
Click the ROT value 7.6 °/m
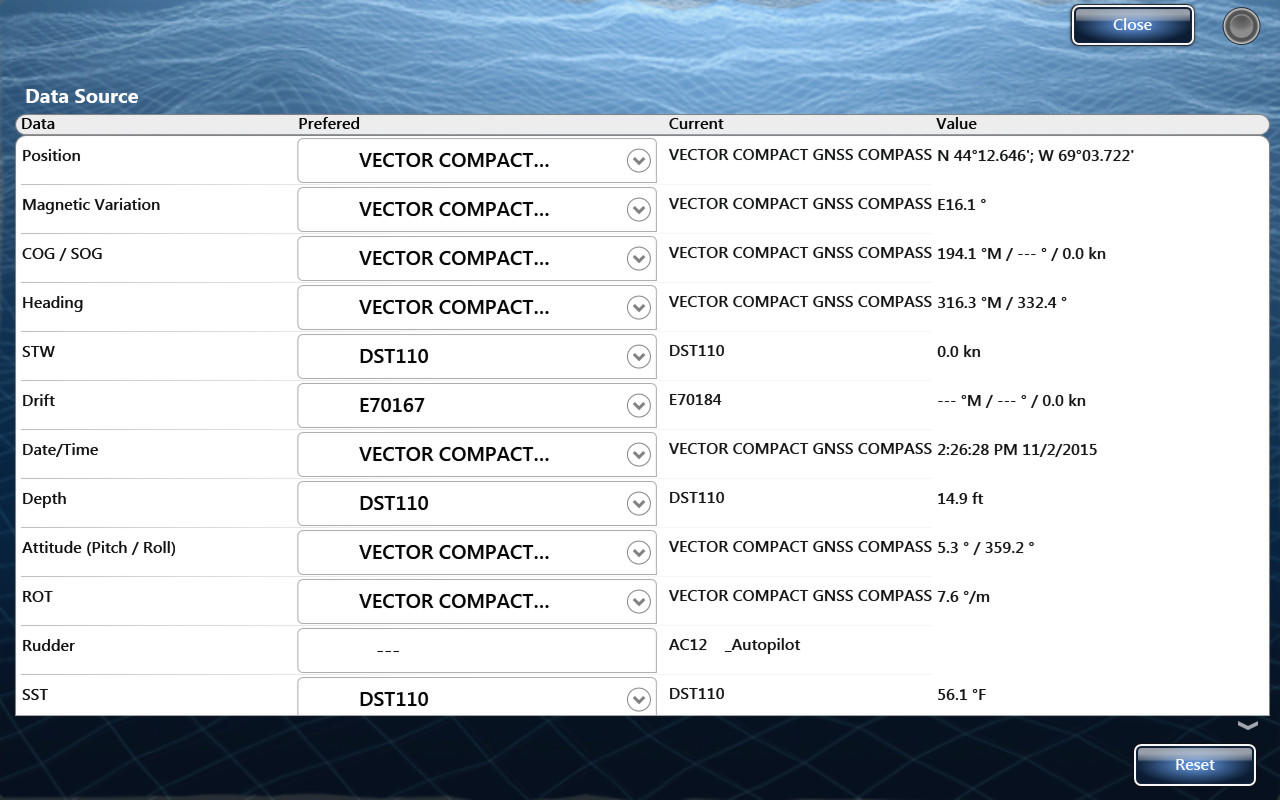963,596
